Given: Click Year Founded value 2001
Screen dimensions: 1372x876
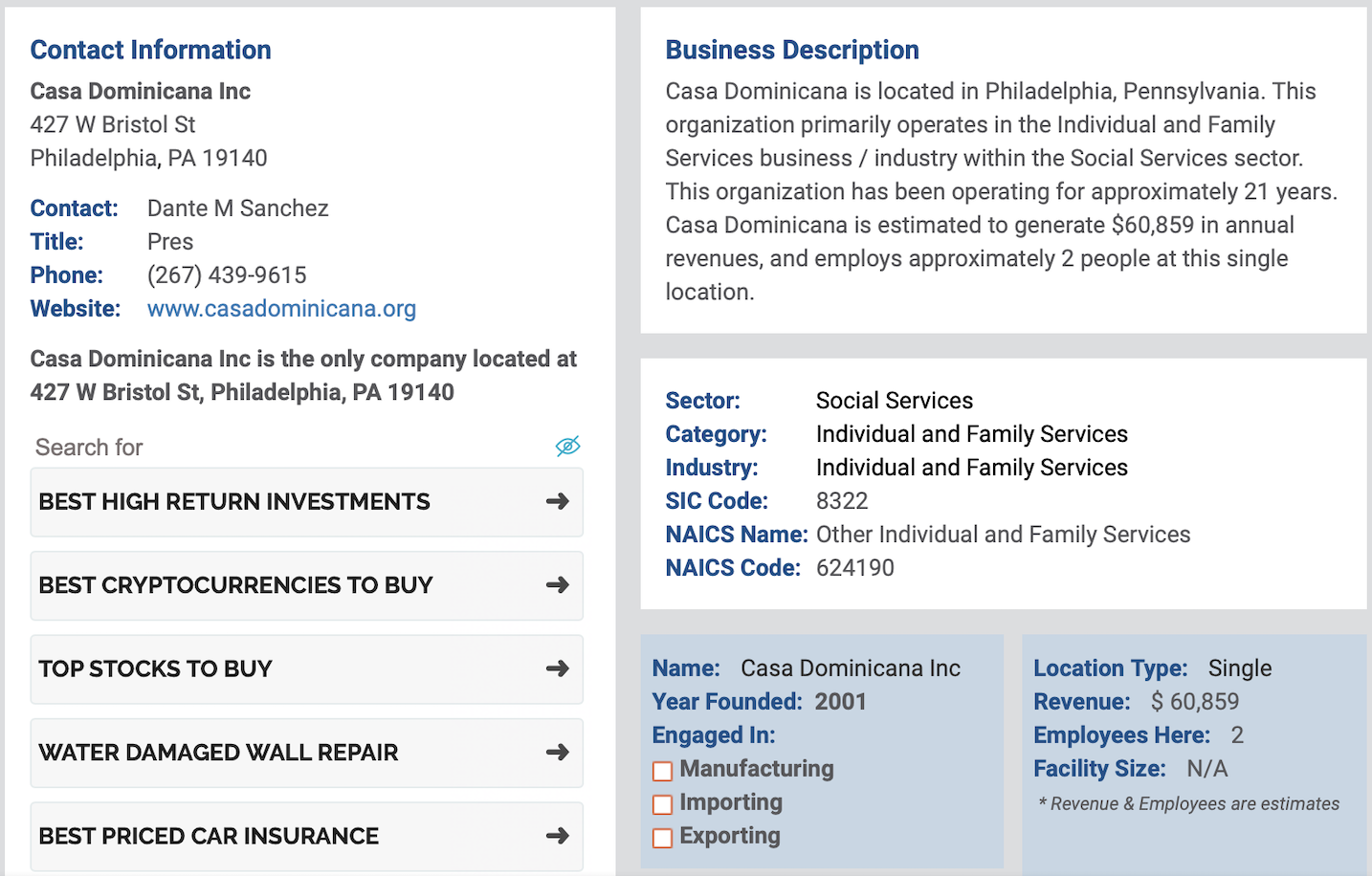Looking at the screenshot, I should click(840, 702).
